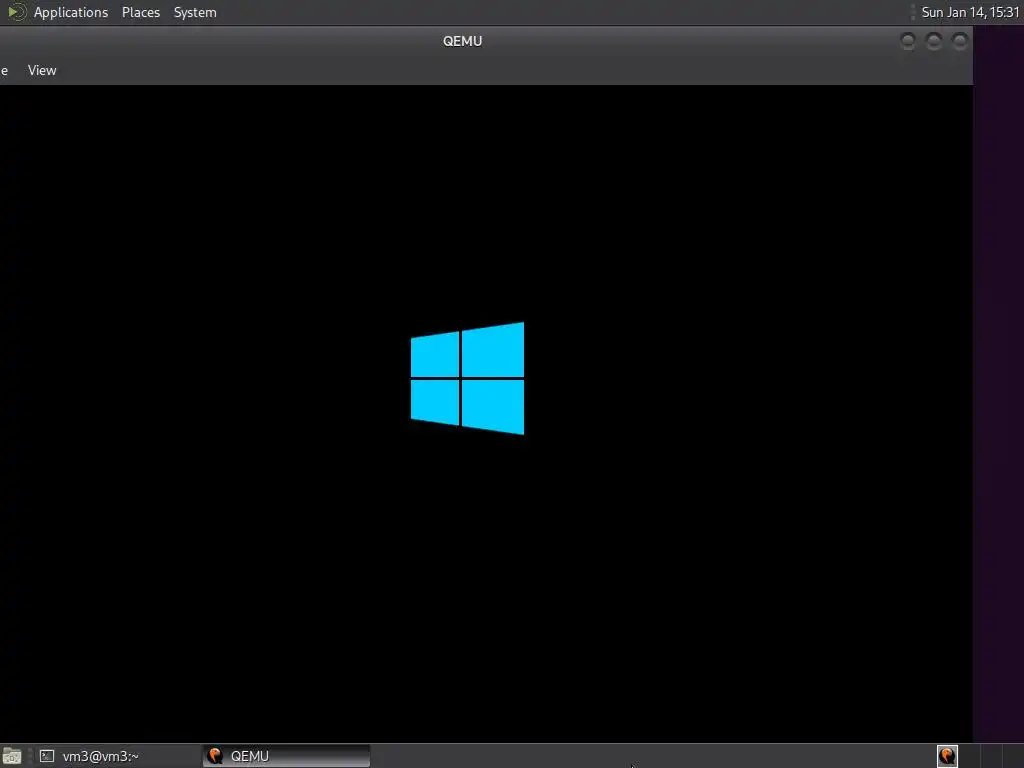
Task: Minimize the QEMU window
Action: (908, 41)
